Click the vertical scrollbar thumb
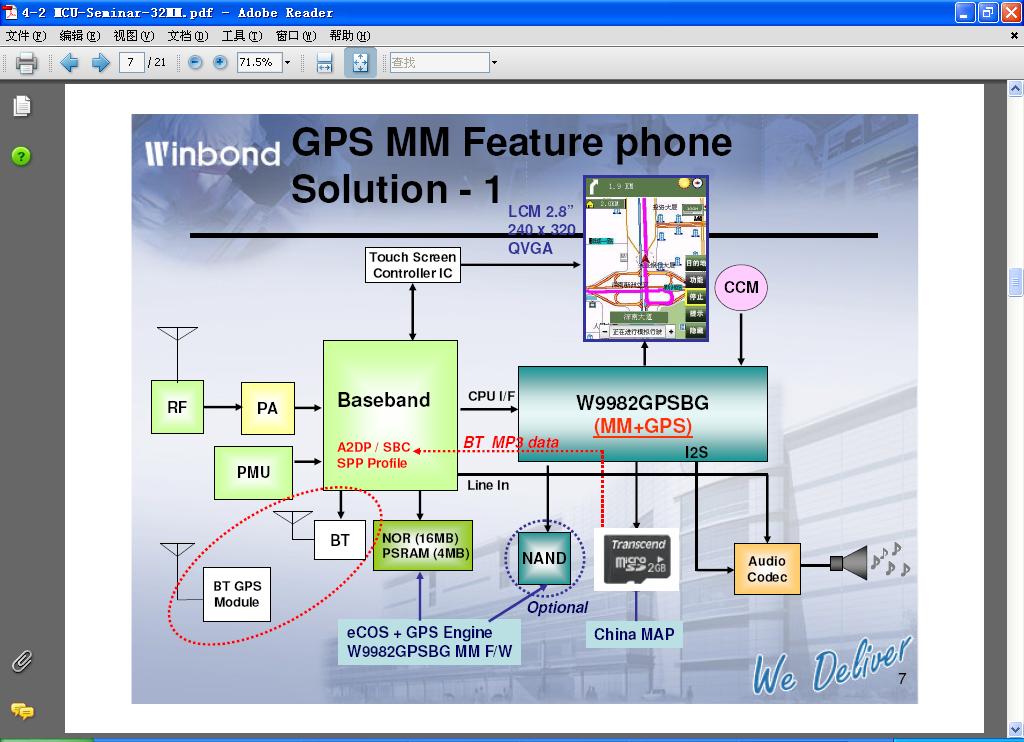Screen dimensions: 1024x742 [x=1016, y=282]
